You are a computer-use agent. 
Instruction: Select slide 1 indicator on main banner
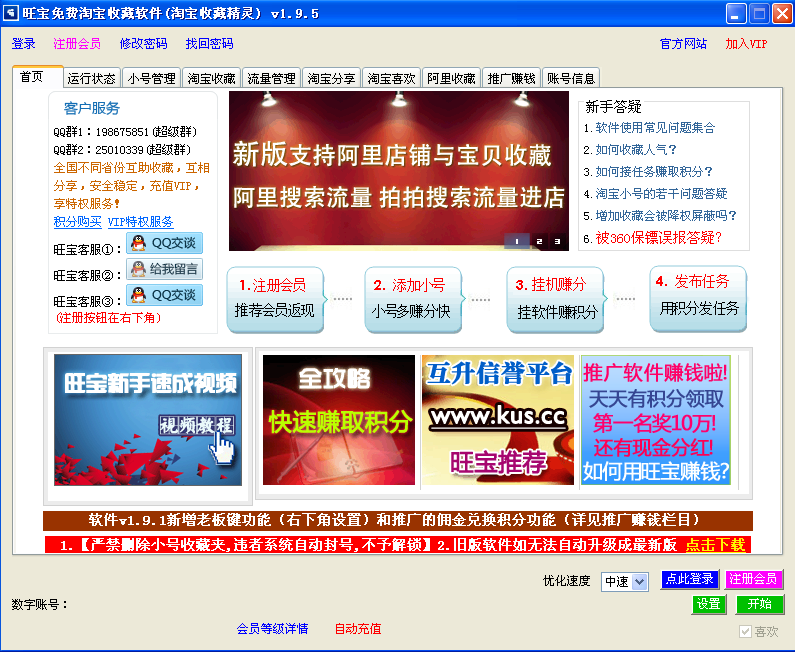pos(517,241)
